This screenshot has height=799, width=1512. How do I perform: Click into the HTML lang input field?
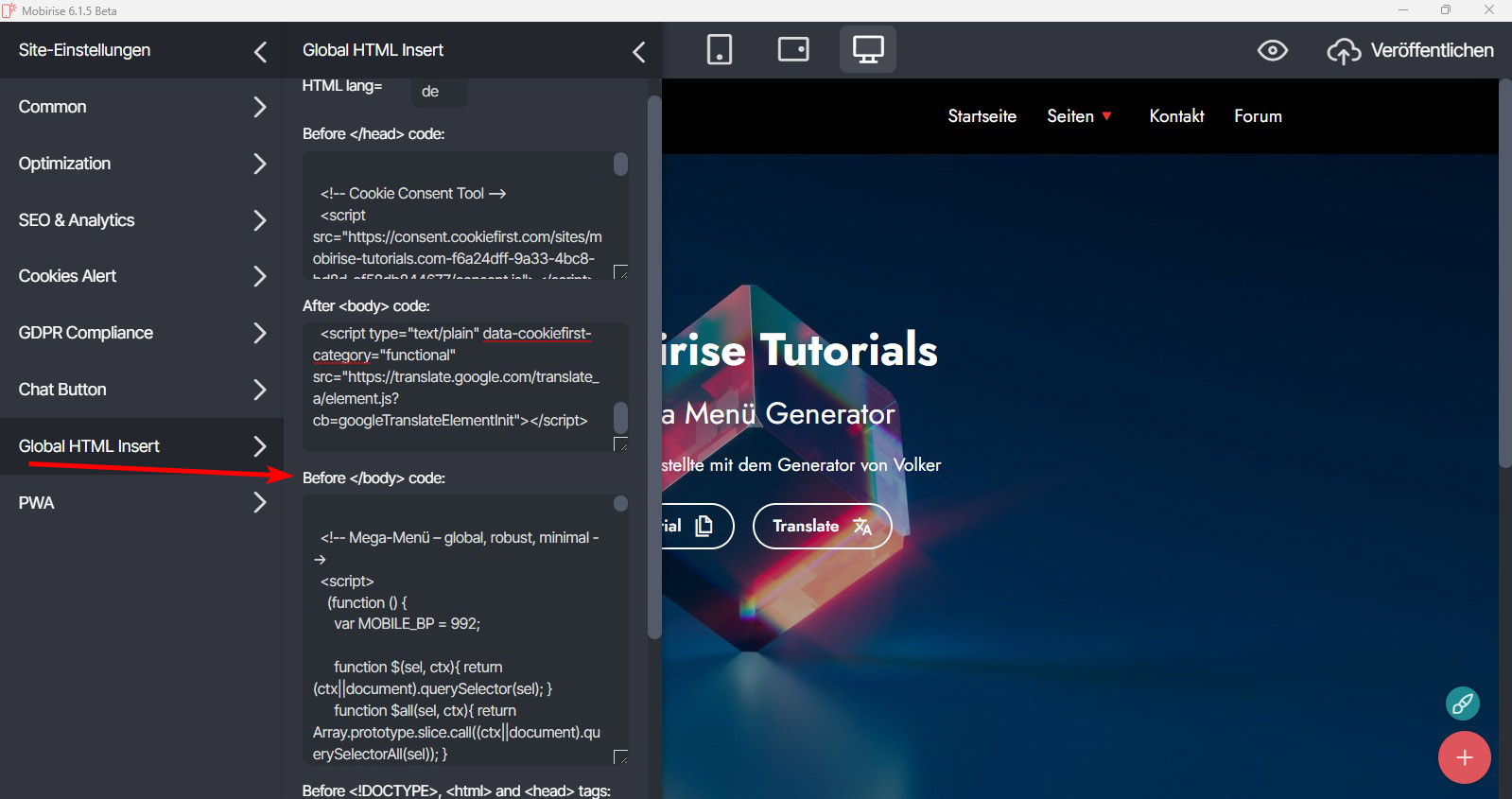(x=439, y=92)
